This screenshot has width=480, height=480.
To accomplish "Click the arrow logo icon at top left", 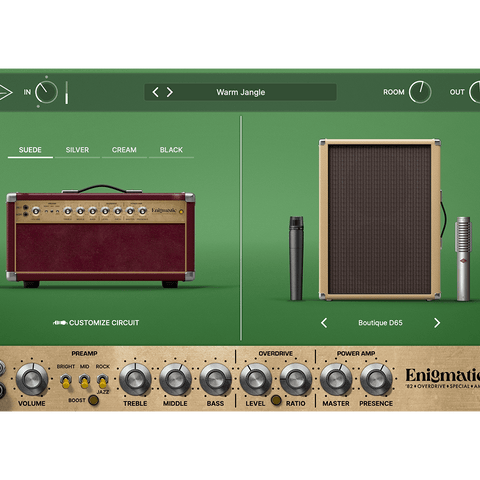I will tap(5, 92).
